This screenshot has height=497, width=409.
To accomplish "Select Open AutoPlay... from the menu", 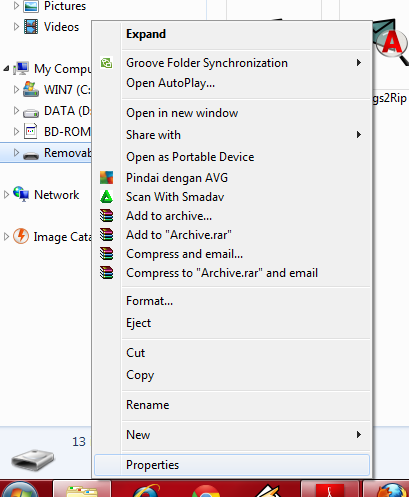I will (232, 83).
